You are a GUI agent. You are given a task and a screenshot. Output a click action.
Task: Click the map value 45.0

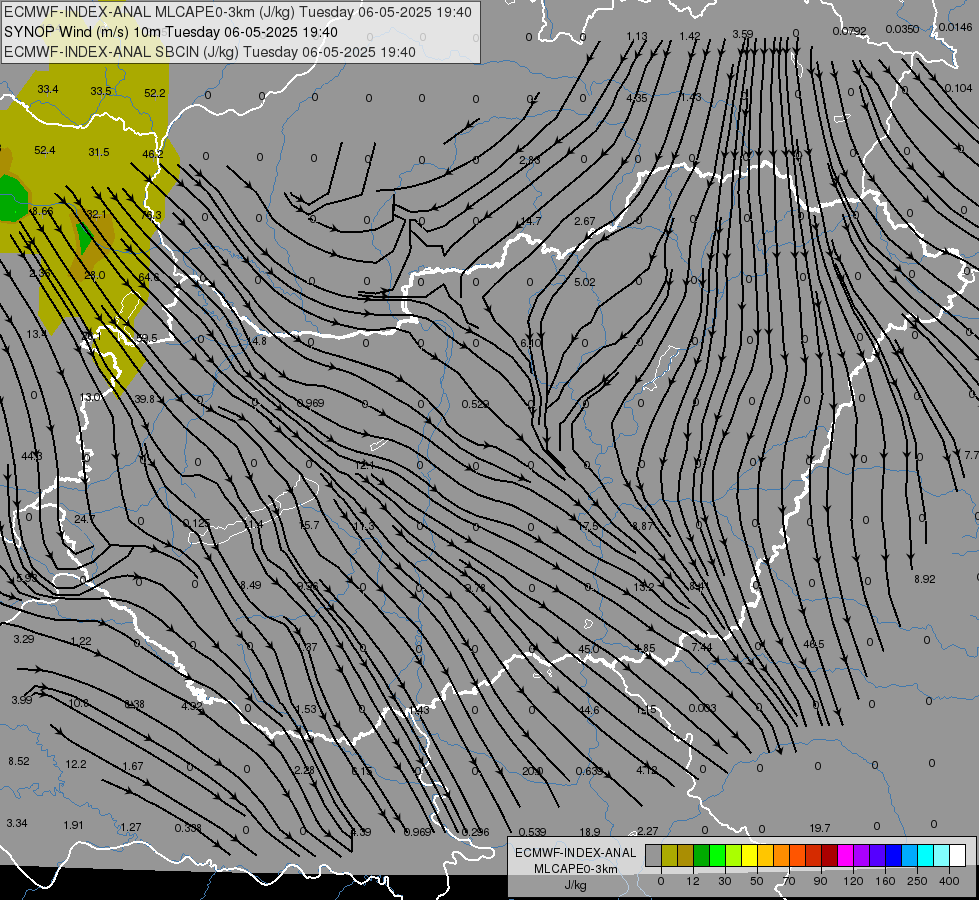point(589,649)
